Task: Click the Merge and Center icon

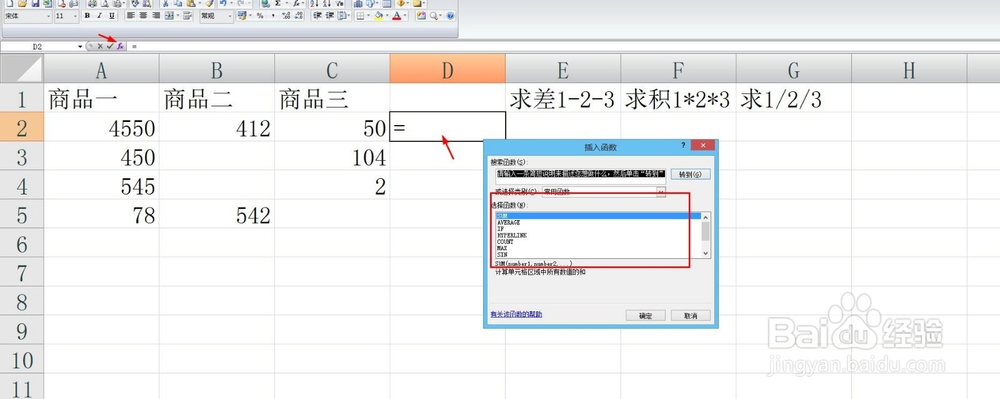Action: coord(169,15)
